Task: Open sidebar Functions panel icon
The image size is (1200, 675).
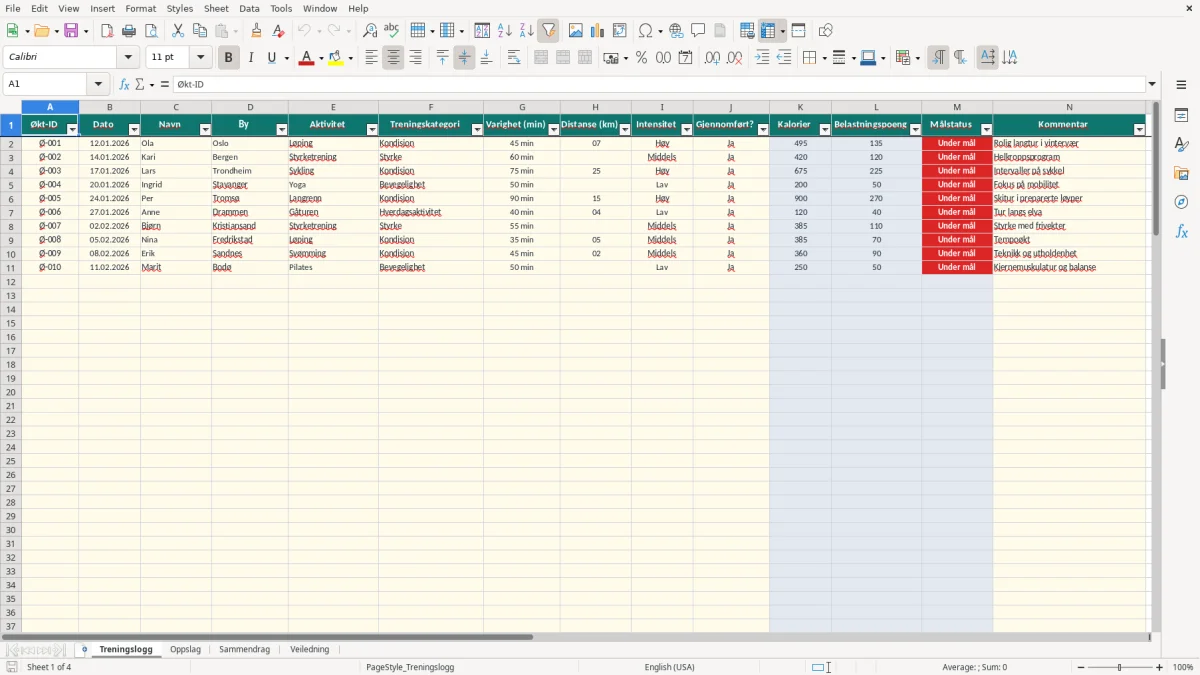Action: 1181,231
